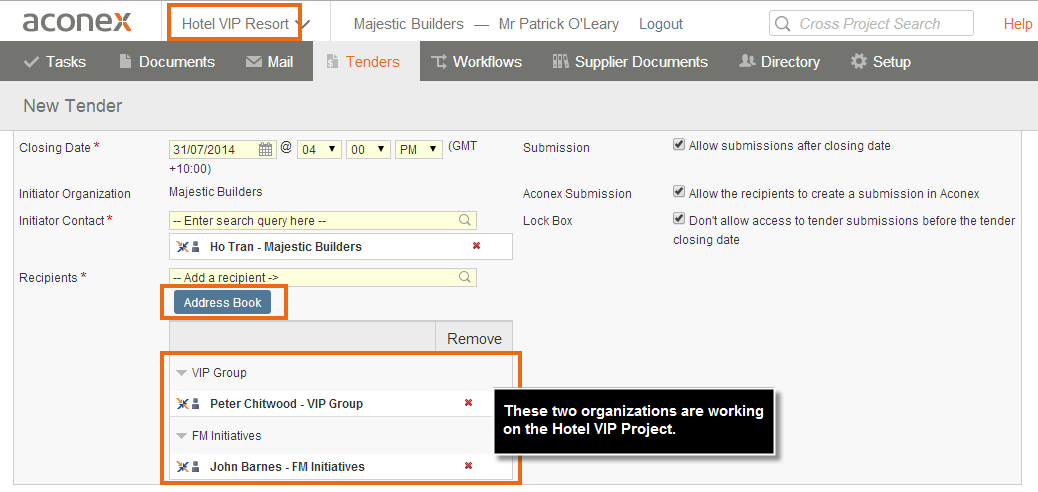Click the Mr Patrick O'Leary user name
Image resolution: width=1038 pixels, height=492 pixels.
click(x=559, y=25)
